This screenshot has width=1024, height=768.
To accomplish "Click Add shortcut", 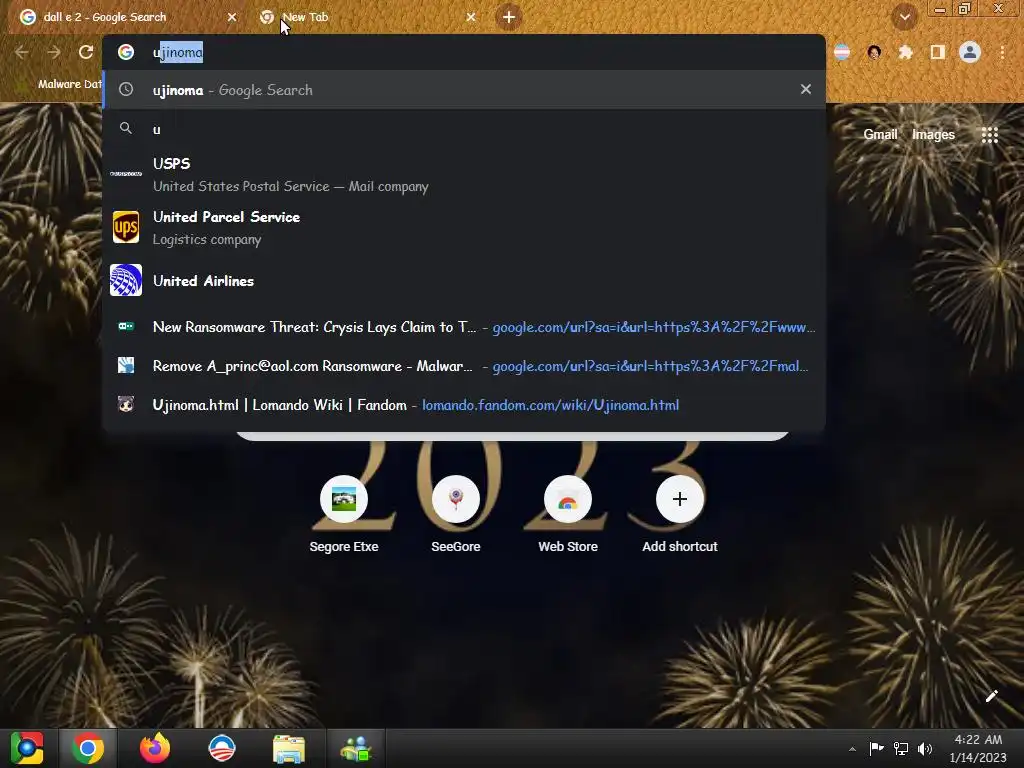I will 680,515.
